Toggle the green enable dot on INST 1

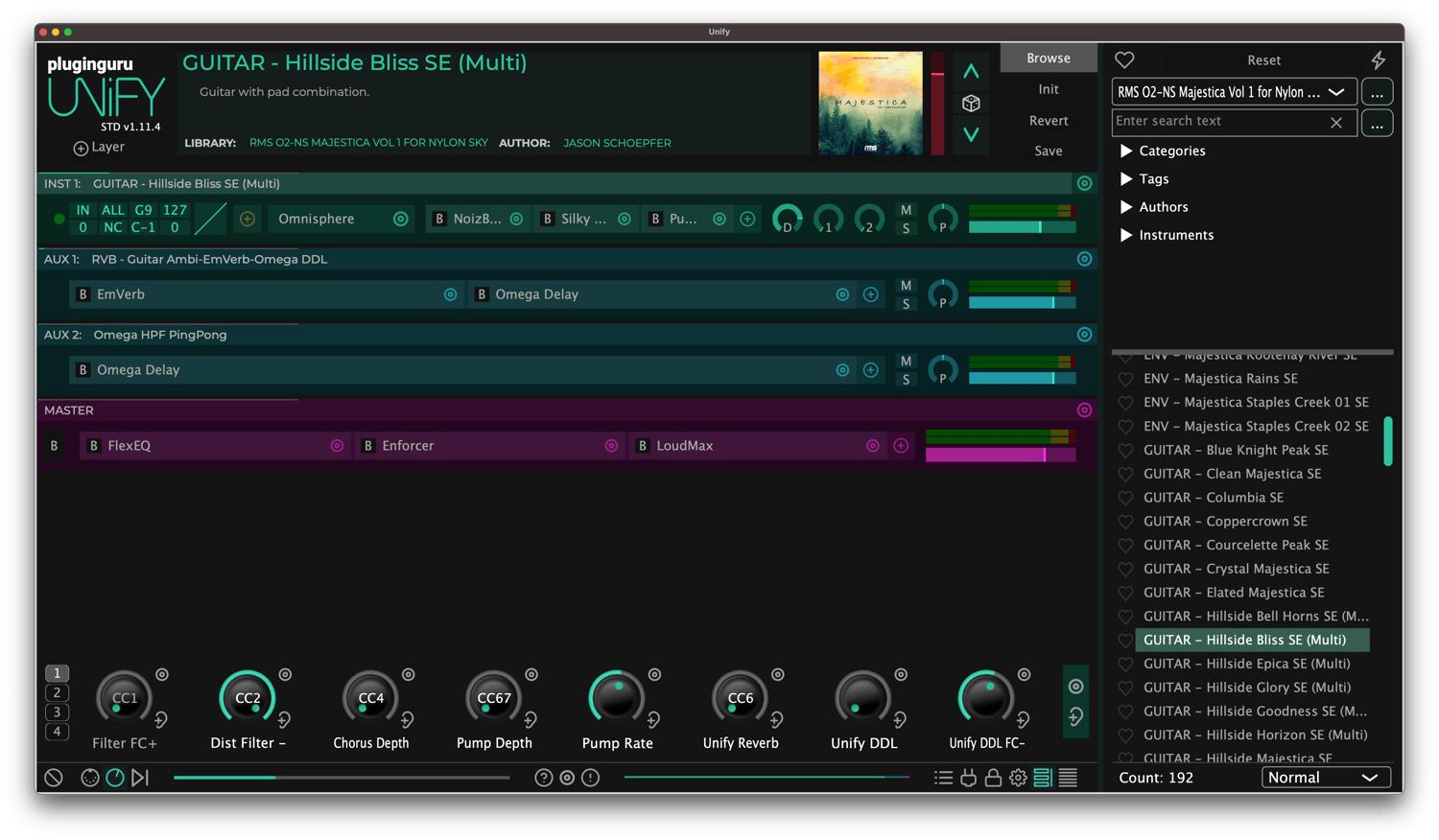[59, 219]
